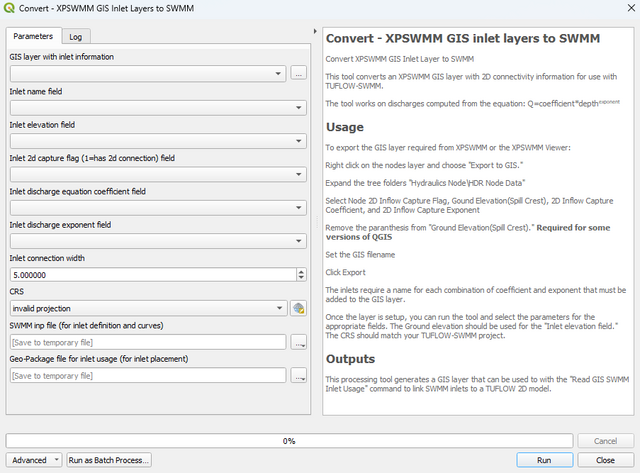This screenshot has height=473, width=640.
Task: Click Run as Batch Process button
Action: (x=108, y=460)
